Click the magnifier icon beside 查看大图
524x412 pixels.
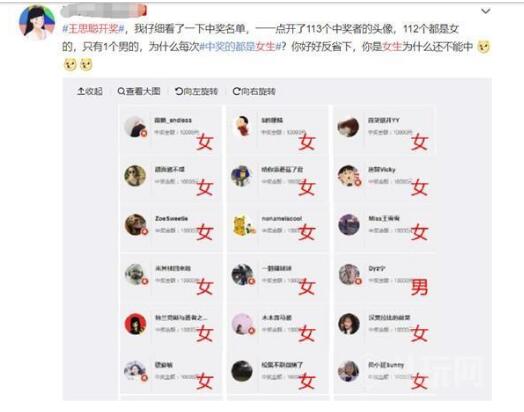tap(121, 91)
